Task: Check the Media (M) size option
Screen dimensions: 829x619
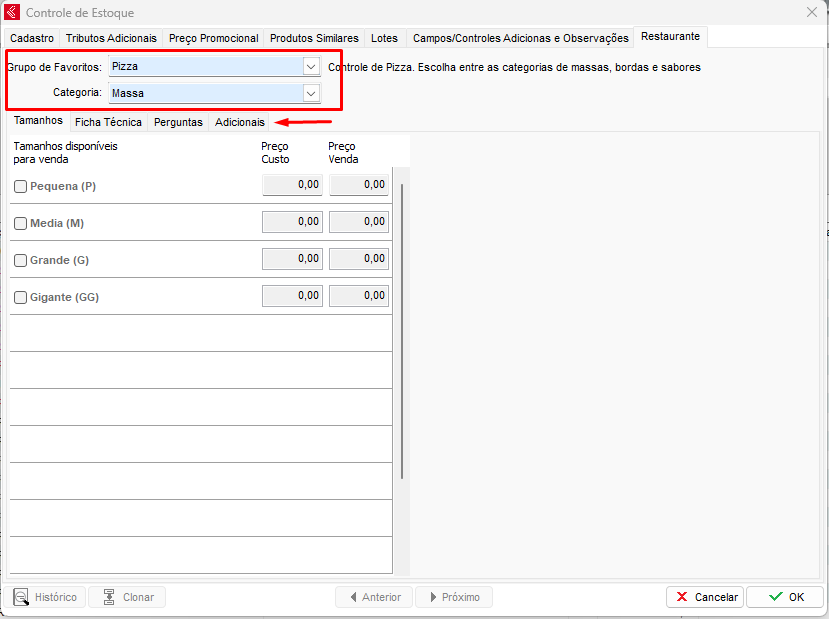Action: [x=20, y=223]
